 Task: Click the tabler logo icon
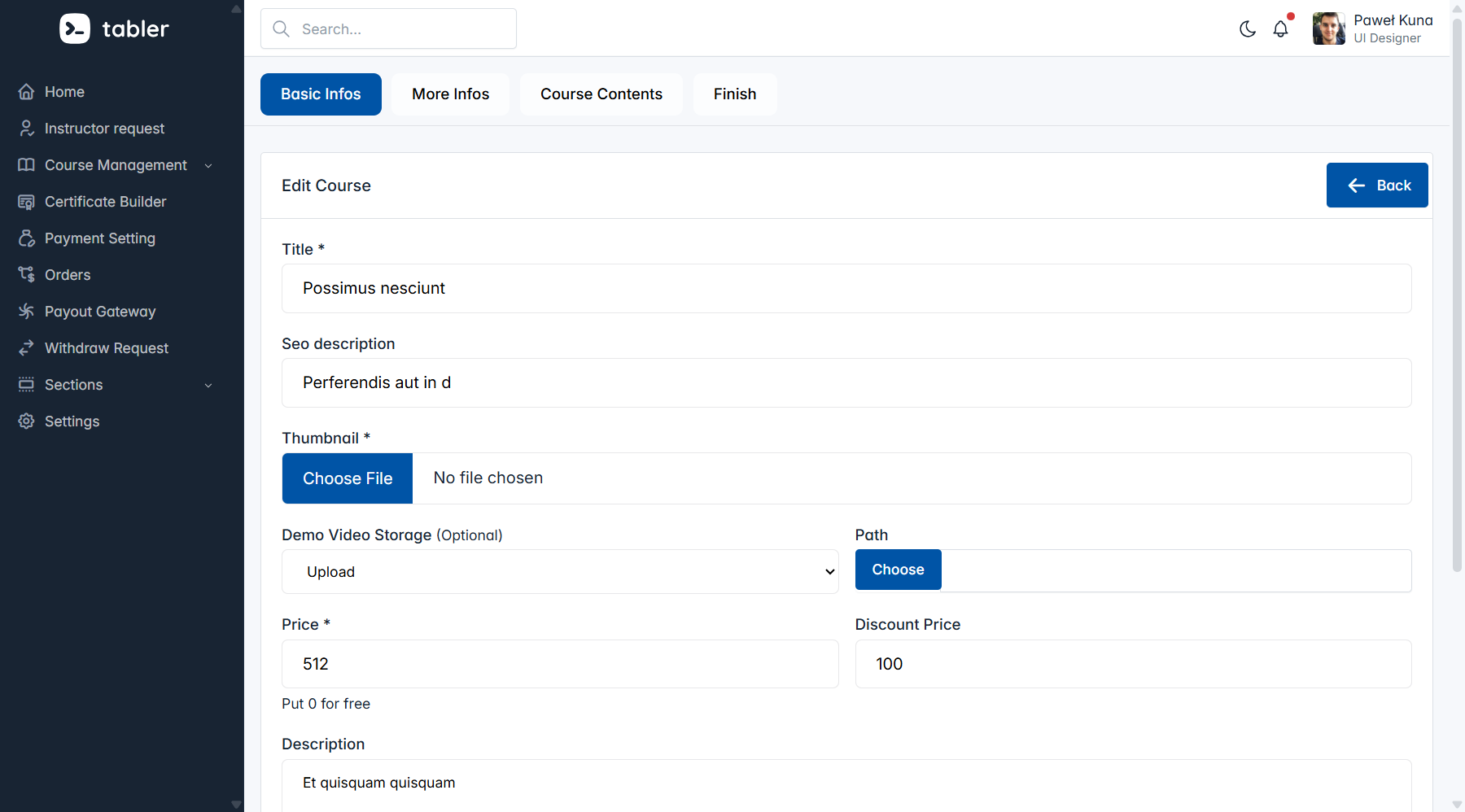click(x=75, y=28)
